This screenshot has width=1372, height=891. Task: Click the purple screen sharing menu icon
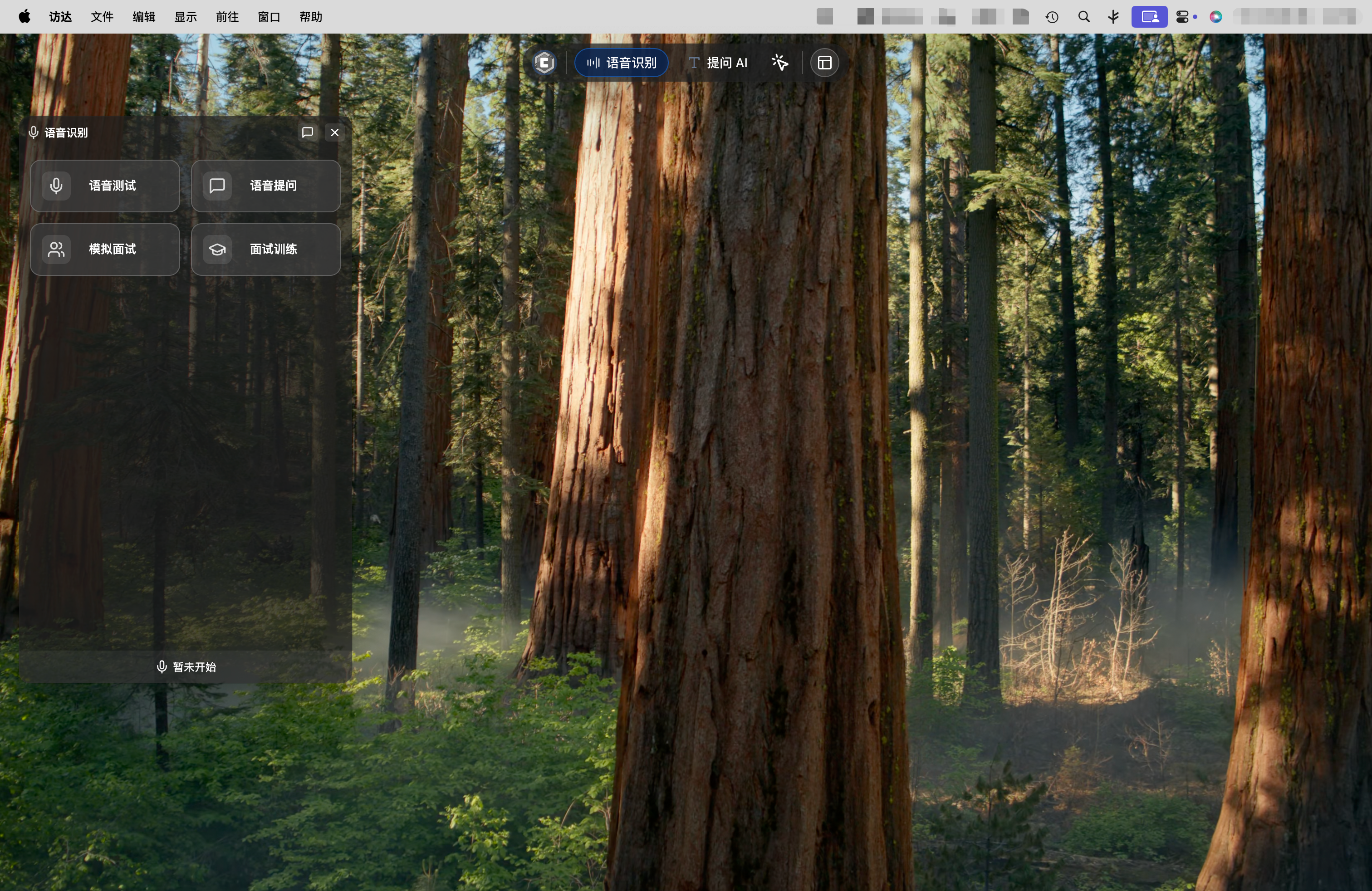click(x=1149, y=17)
